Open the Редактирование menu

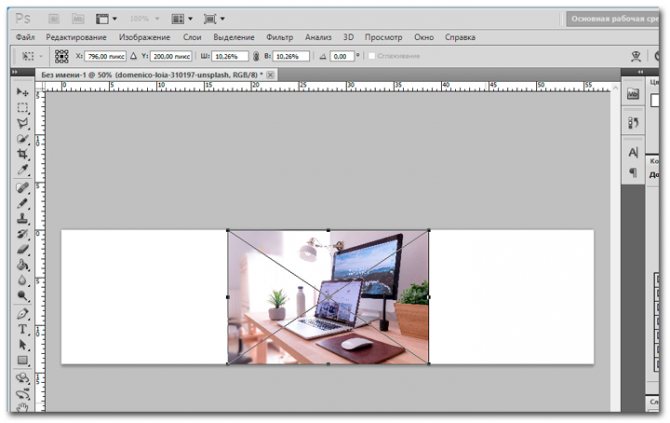tap(76, 37)
